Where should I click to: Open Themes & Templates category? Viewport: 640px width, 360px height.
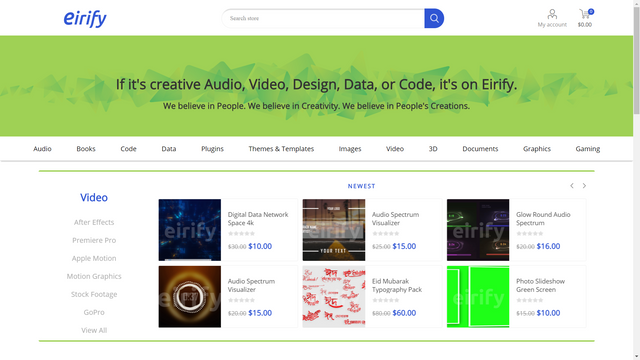pyautogui.click(x=281, y=149)
